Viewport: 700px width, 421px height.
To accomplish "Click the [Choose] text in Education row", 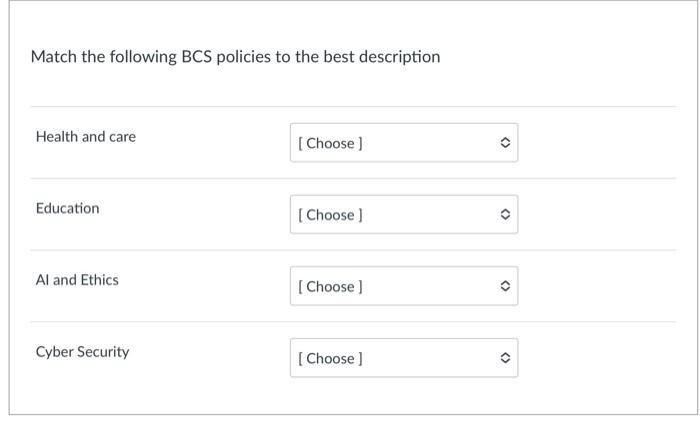I will (331, 215).
